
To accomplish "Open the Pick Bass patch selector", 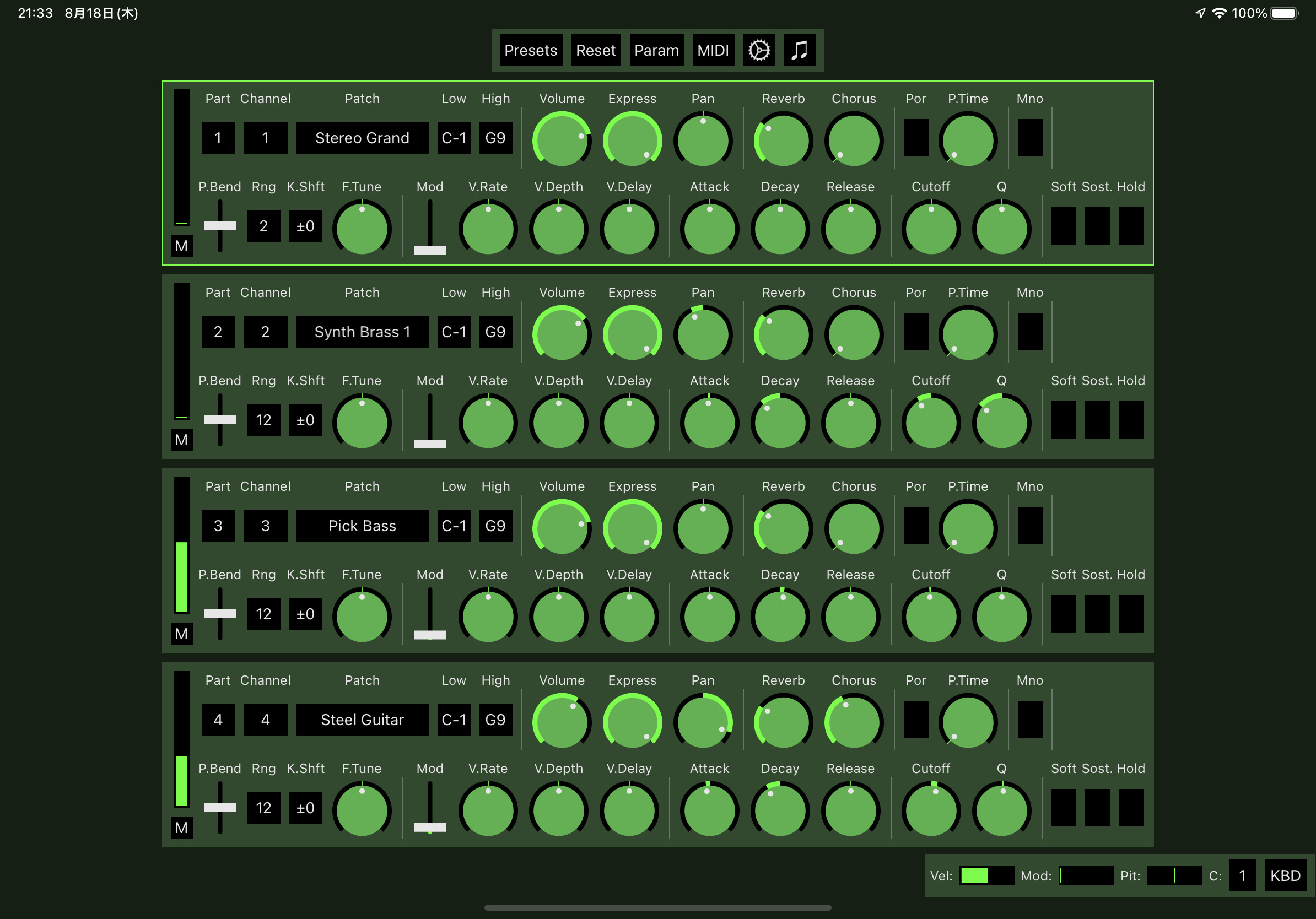I will tap(362, 526).
